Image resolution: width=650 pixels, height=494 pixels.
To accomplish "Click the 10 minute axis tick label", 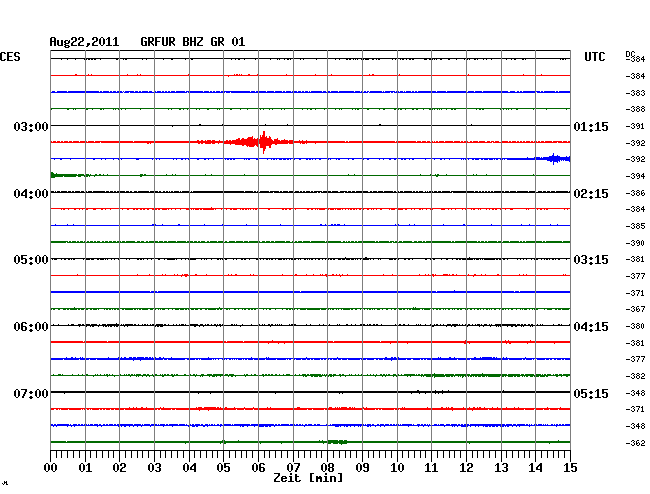I will point(397,468).
